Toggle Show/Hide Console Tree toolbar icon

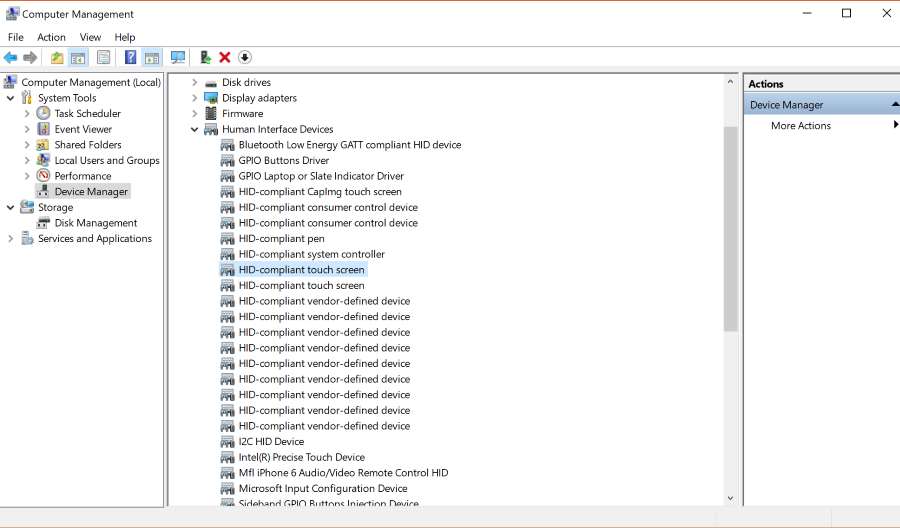click(x=78, y=57)
